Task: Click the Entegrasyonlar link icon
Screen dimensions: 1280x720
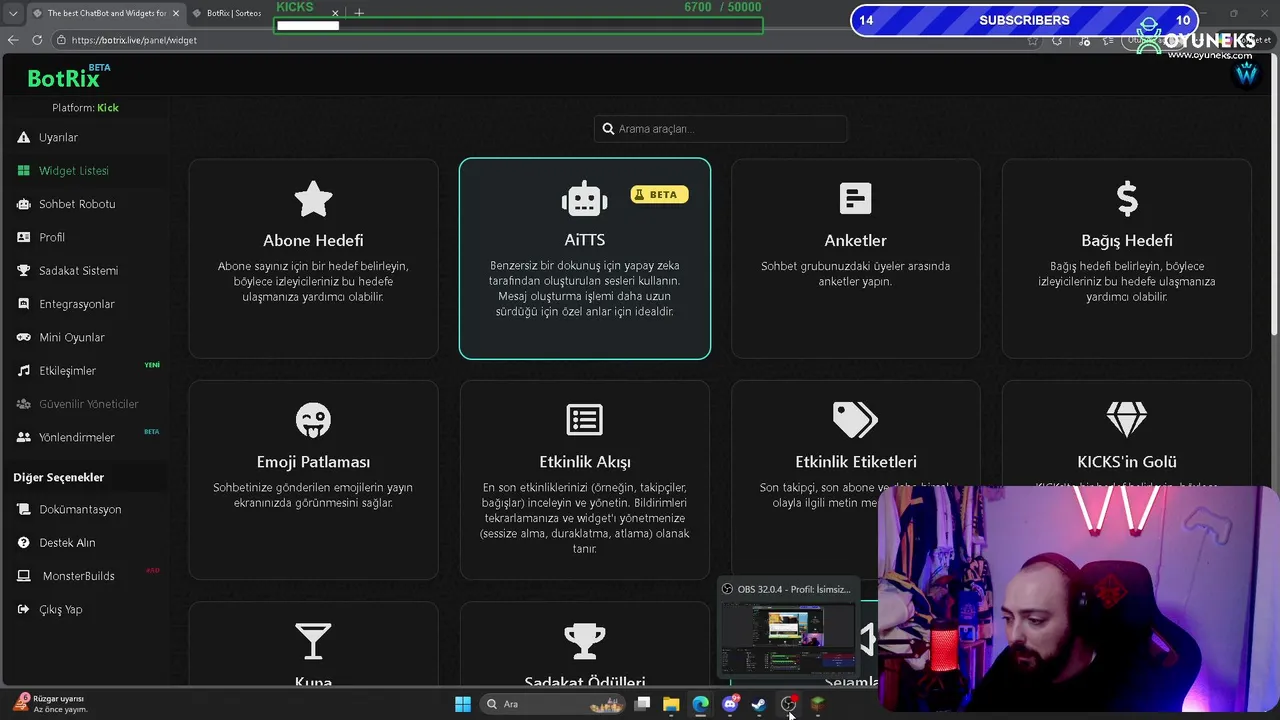Action: (x=23, y=304)
